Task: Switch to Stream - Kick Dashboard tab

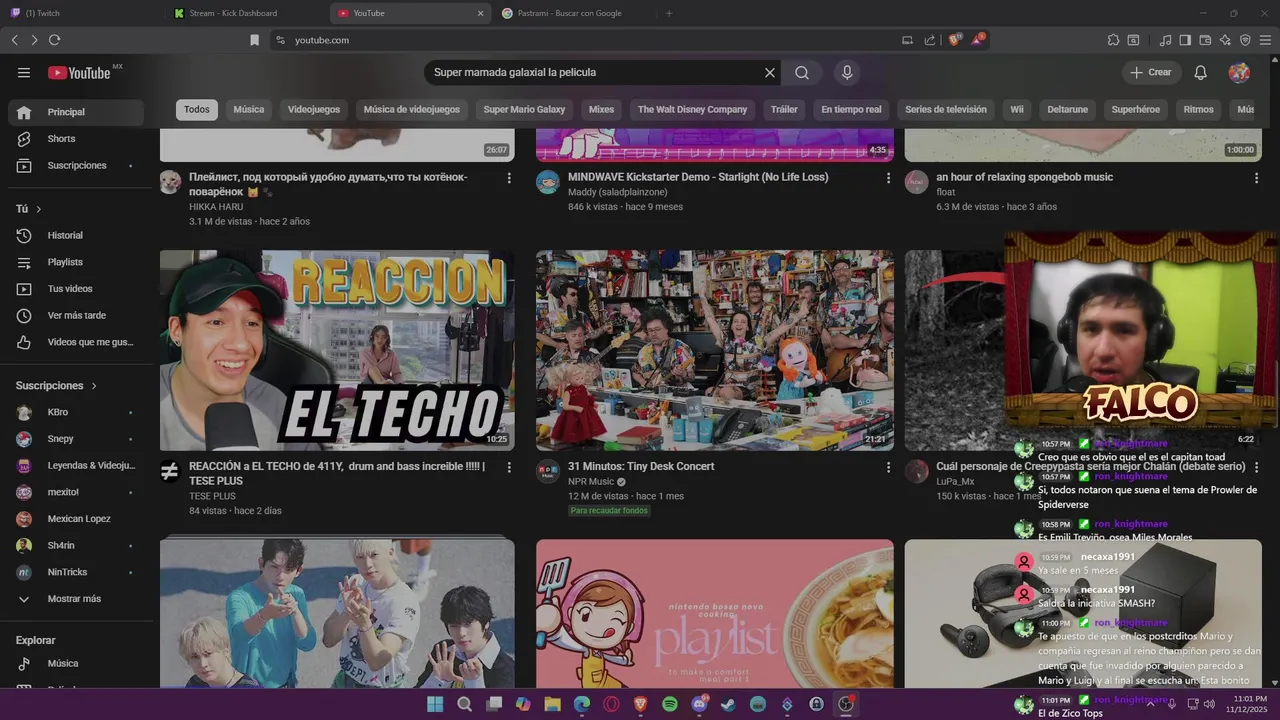Action: pyautogui.click(x=245, y=13)
